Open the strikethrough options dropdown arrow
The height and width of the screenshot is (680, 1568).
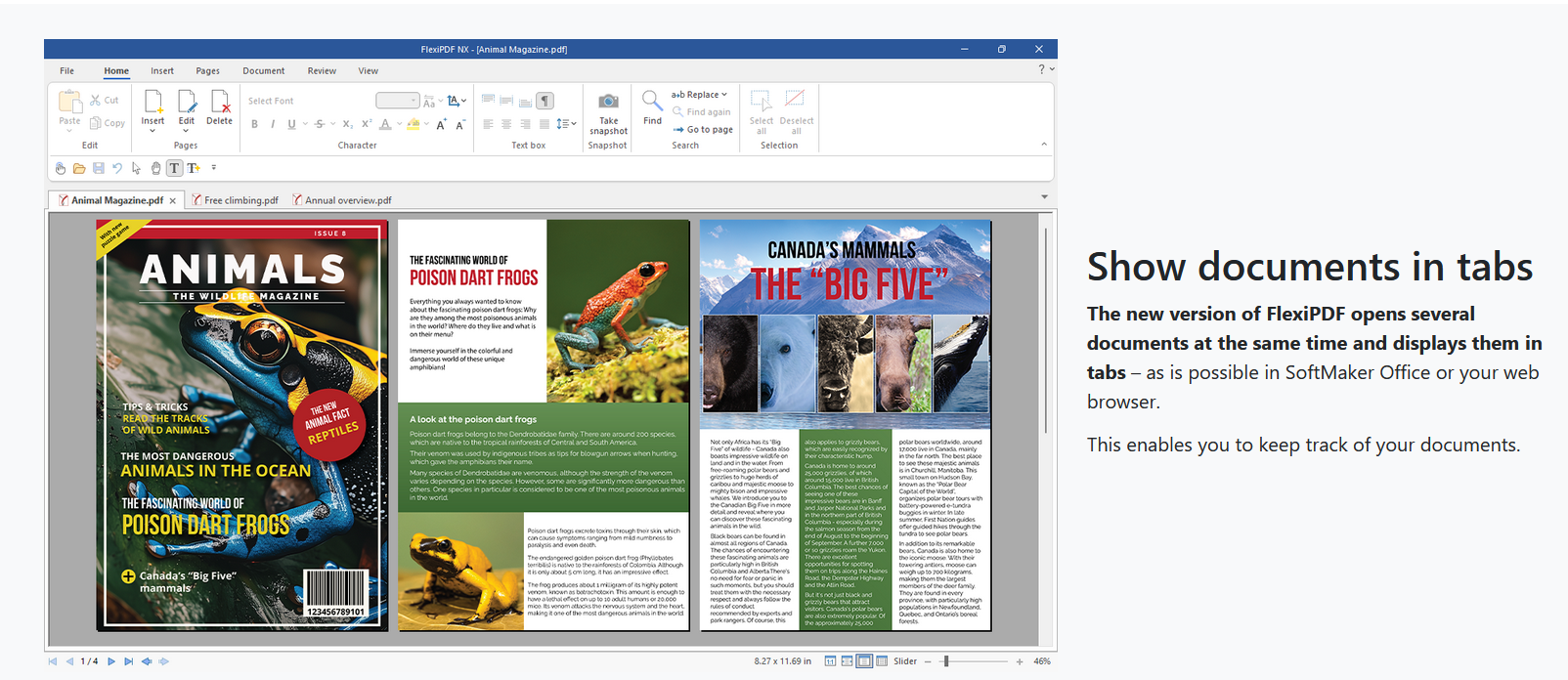point(333,124)
